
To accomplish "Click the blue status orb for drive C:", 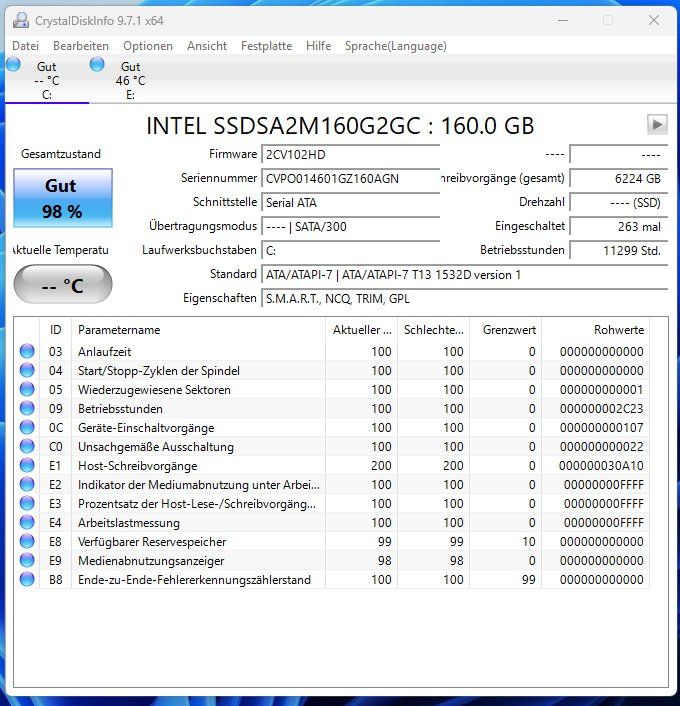I will 14,64.
